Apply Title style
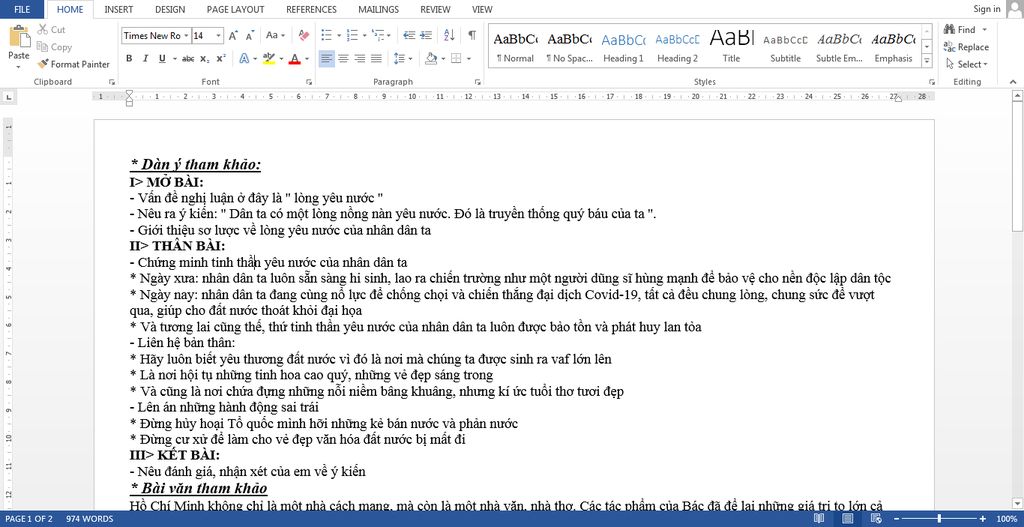This screenshot has height=527, width=1024. pyautogui.click(x=731, y=46)
